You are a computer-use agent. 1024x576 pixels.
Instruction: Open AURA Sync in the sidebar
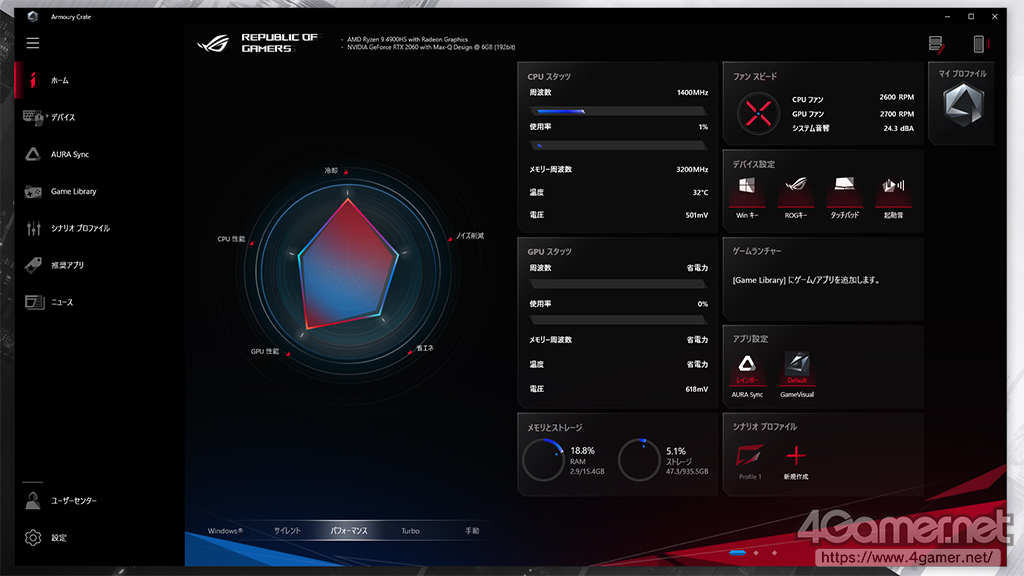[x=99, y=154]
